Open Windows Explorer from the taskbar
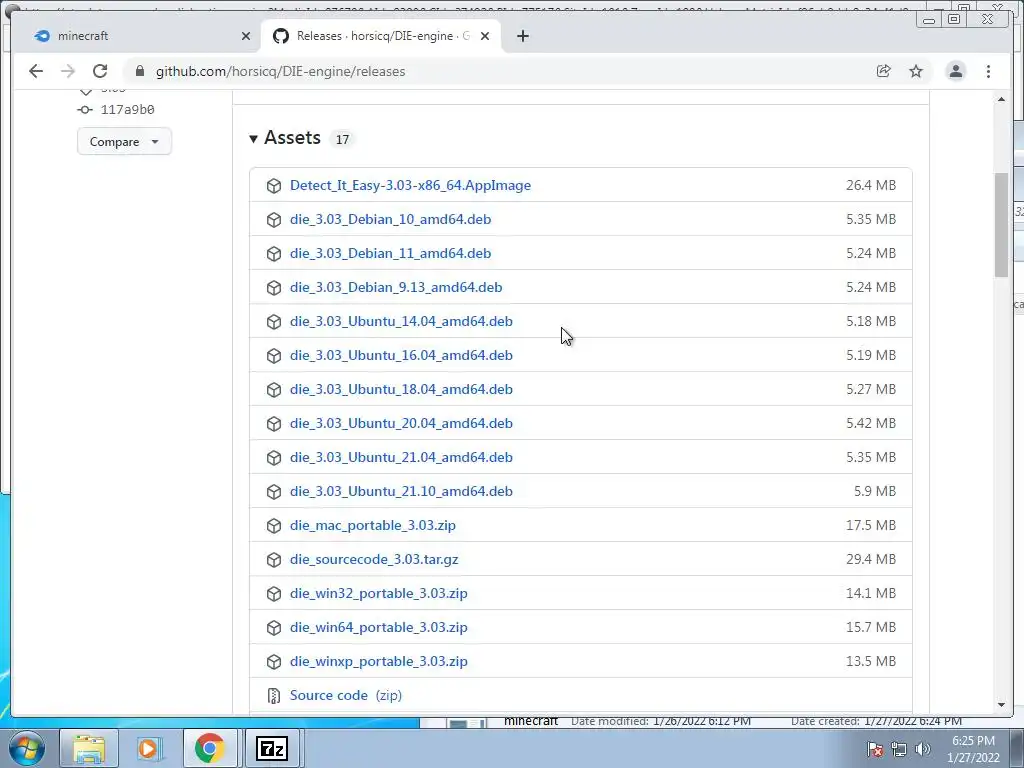 (89, 748)
